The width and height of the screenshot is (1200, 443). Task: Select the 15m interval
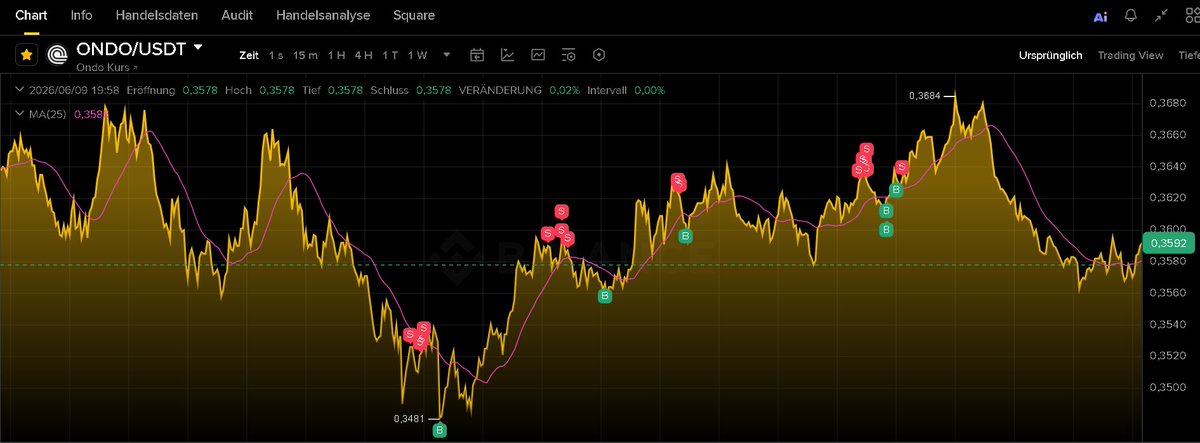(306, 55)
